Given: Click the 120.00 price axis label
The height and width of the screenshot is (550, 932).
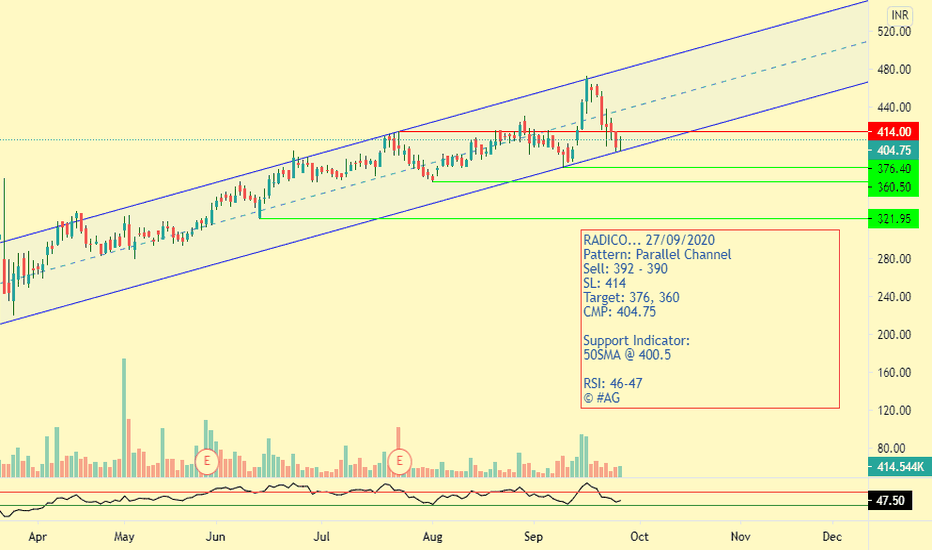Looking at the screenshot, I should coord(894,411).
